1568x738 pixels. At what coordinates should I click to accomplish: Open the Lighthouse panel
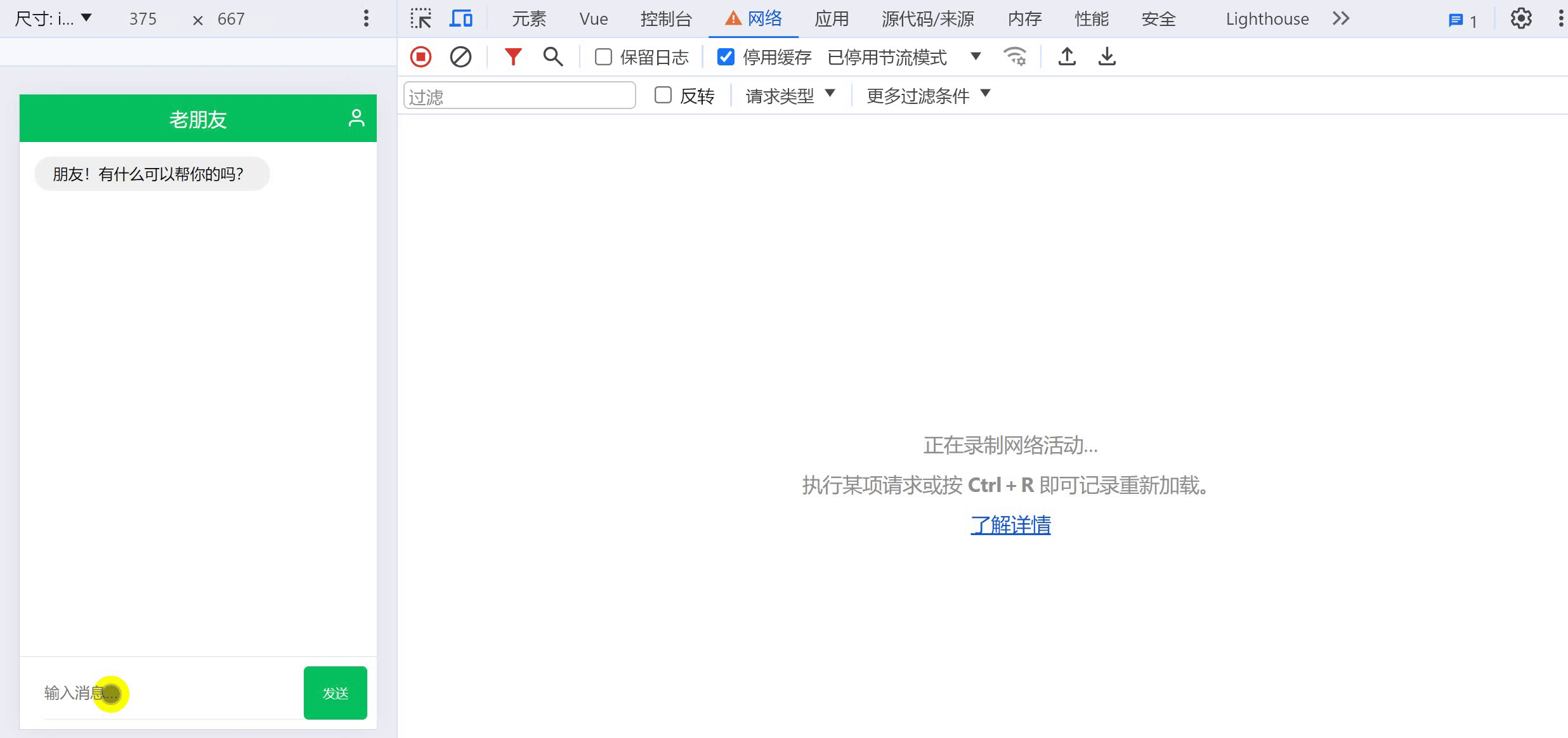pos(1266,18)
